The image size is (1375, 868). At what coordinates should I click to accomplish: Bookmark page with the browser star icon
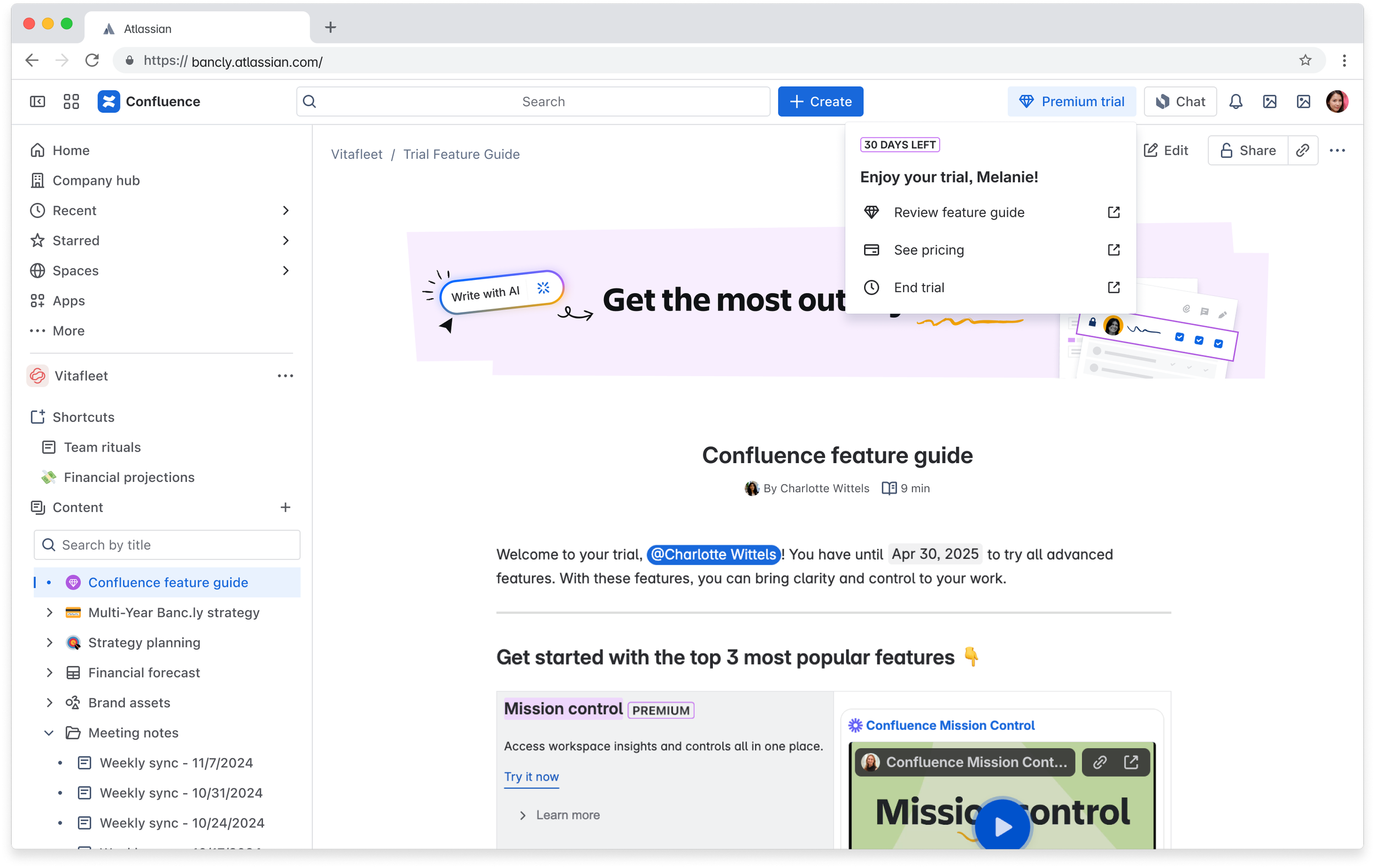(1305, 61)
